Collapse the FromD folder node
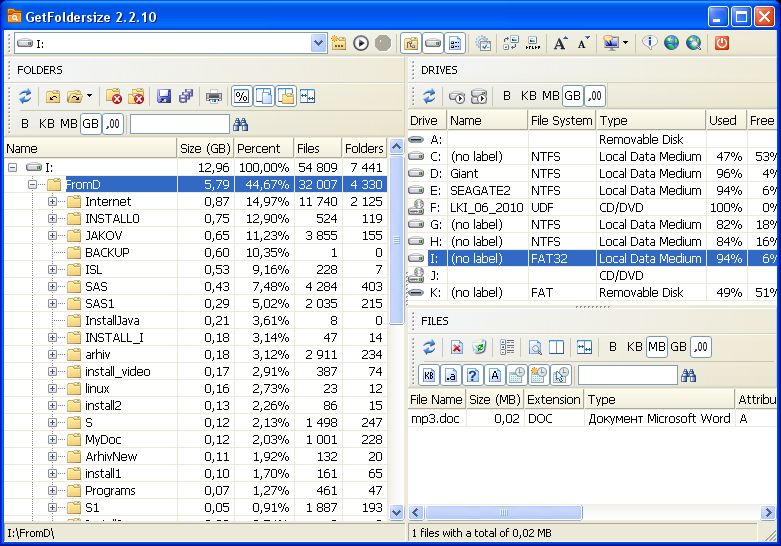 (x=32, y=185)
